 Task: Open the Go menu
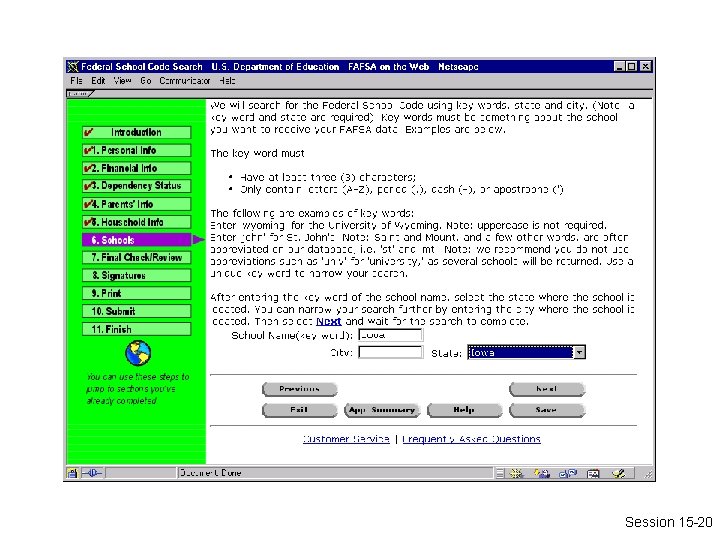146,81
